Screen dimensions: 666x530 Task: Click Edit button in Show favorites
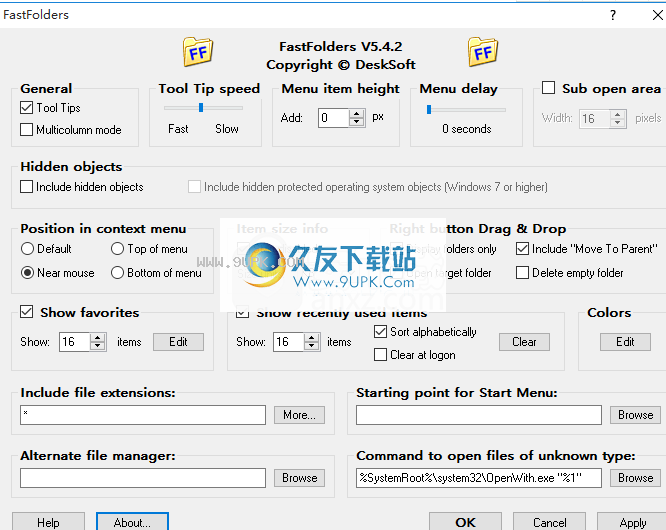tap(178, 342)
